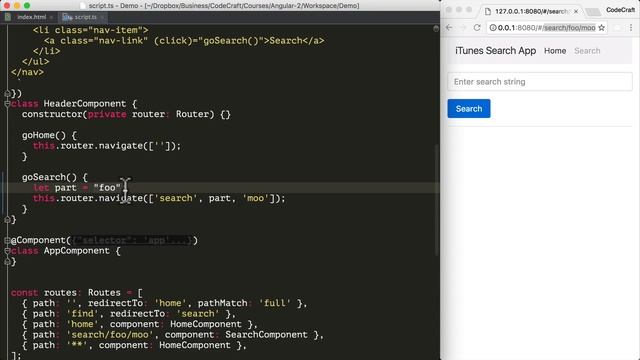Click 'AppComponent' class name
This screenshot has height=360, width=640.
click(76, 251)
